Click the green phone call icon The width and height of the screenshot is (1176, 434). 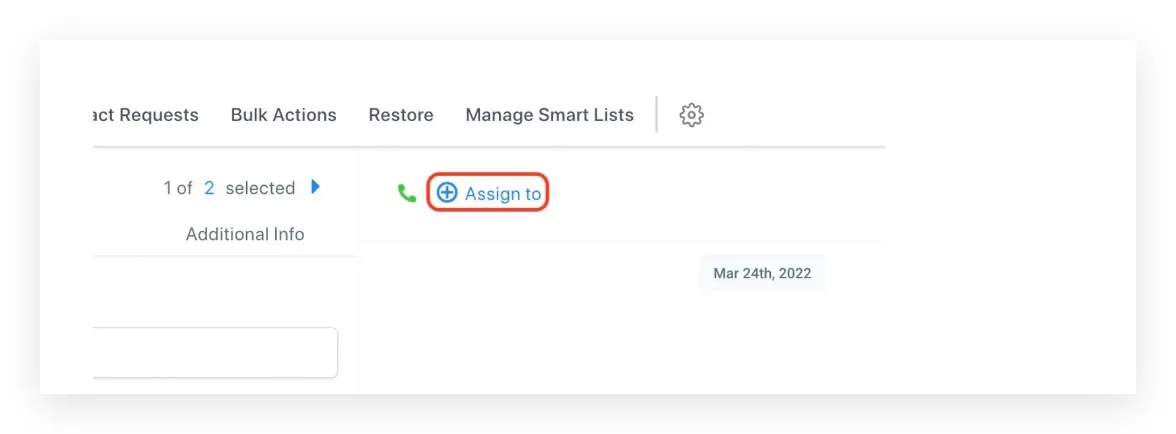[x=406, y=193]
